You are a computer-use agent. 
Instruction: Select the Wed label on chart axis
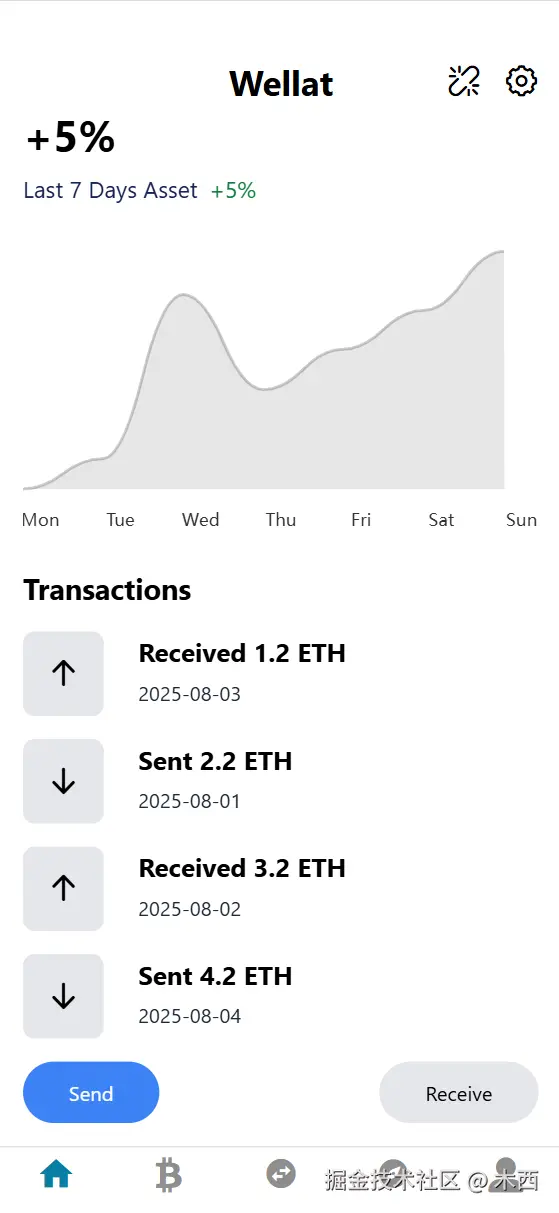tap(201, 520)
